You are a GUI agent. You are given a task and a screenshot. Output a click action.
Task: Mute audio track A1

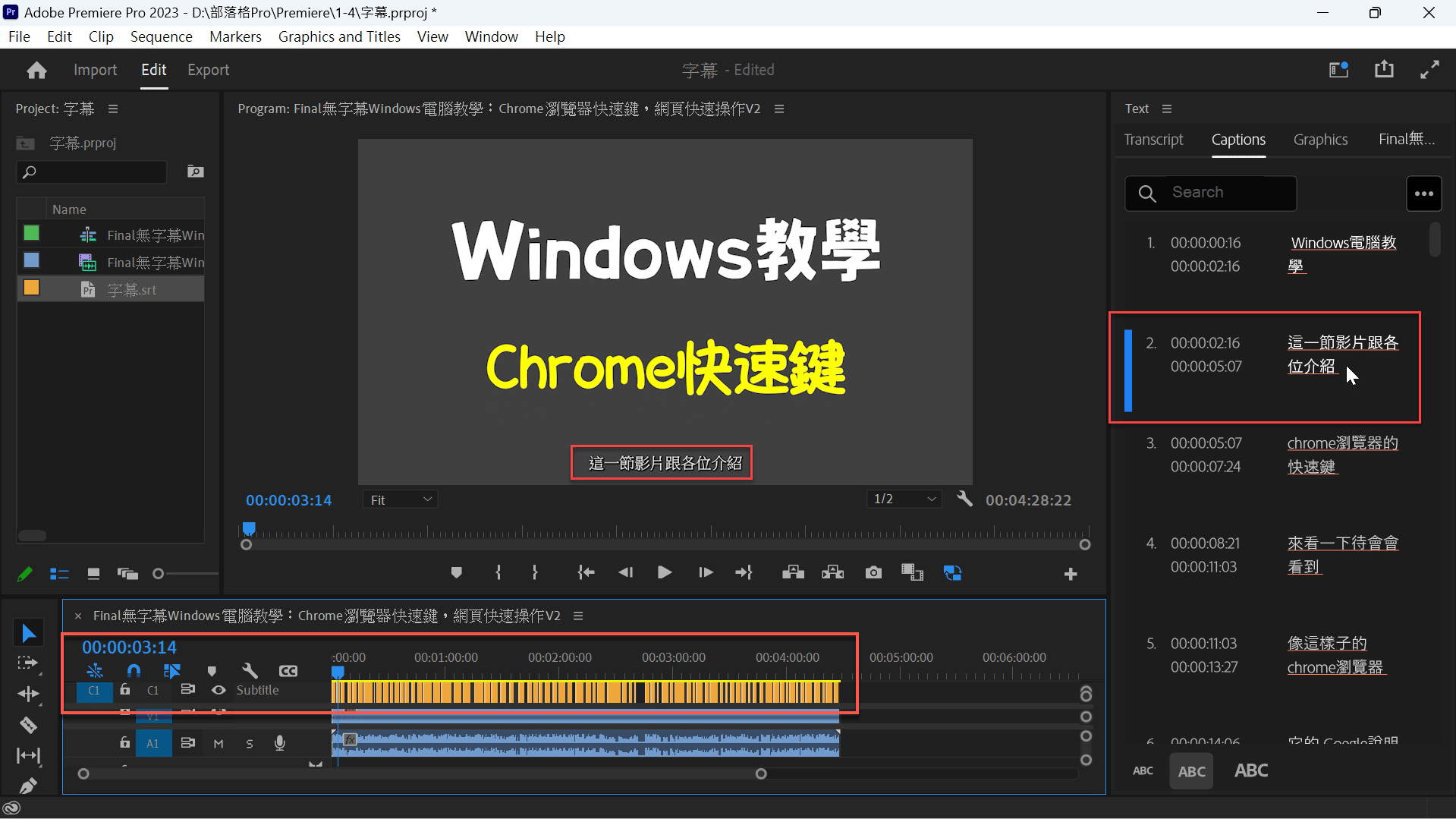pyautogui.click(x=219, y=744)
